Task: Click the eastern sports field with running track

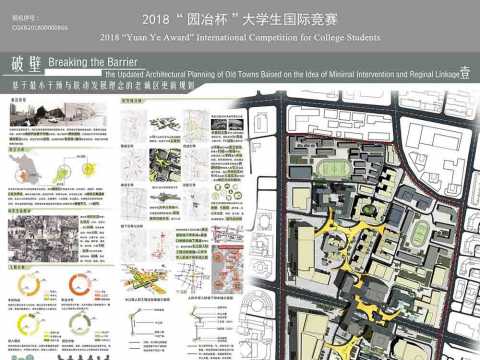Action: coord(421,231)
